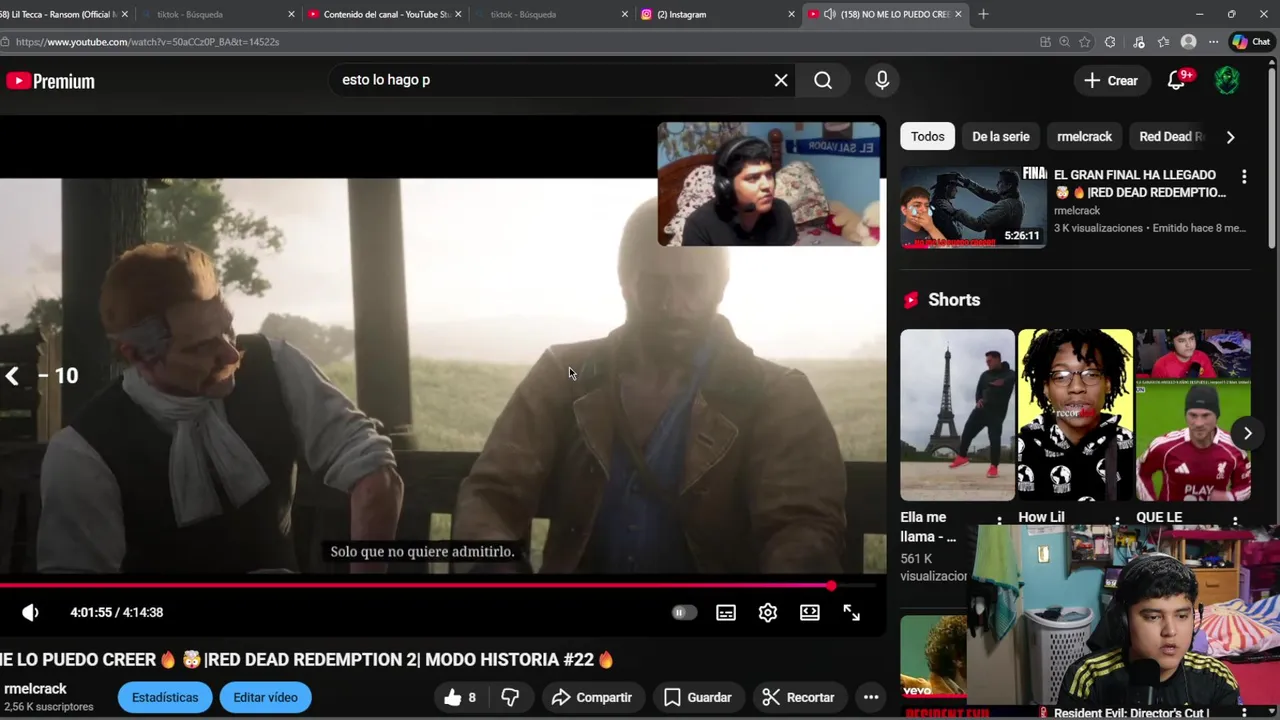Viewport: 1280px width, 720px height.
Task: Enter fullscreen mode
Action: [851, 612]
